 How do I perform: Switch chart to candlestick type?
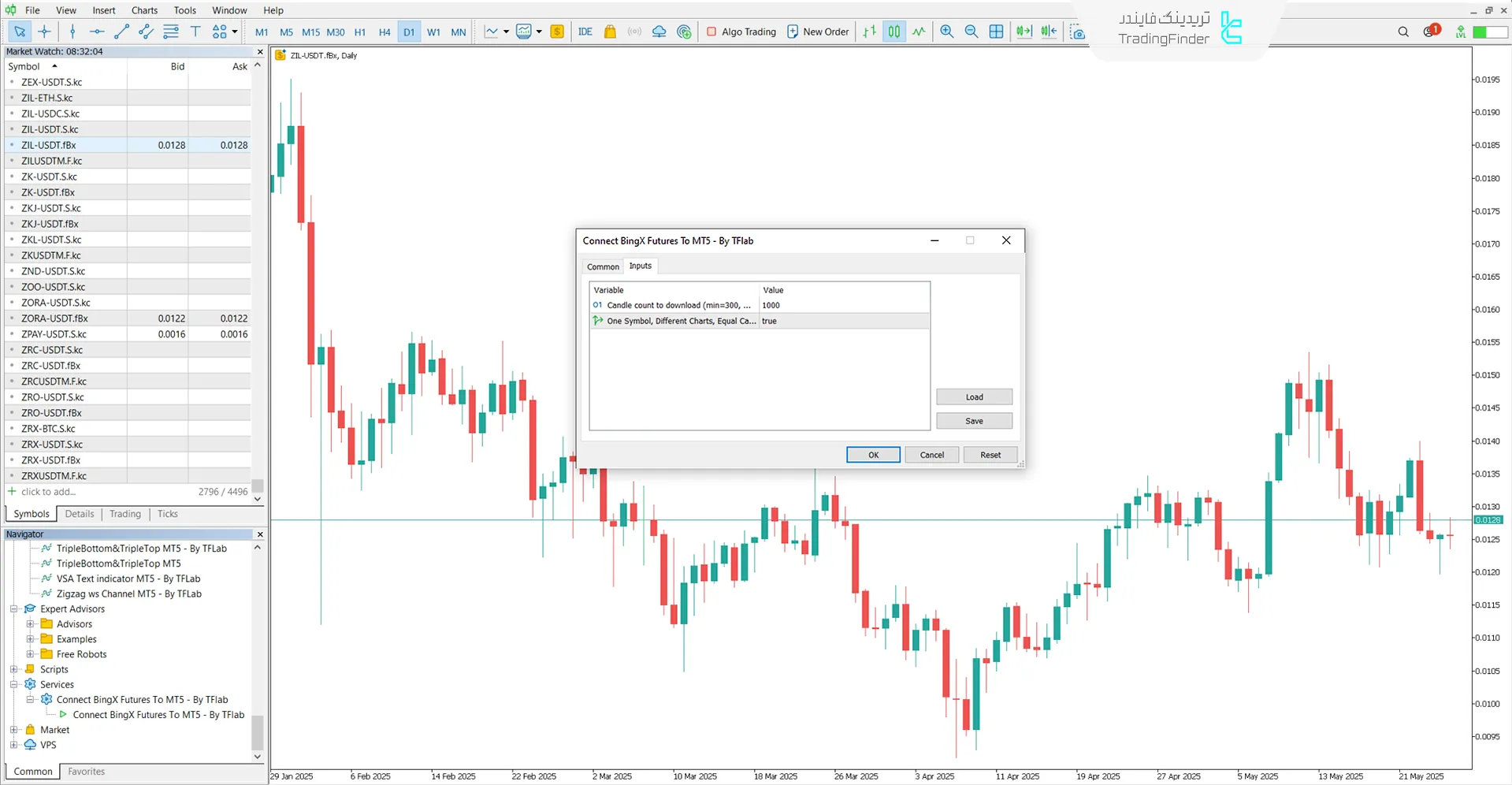pos(894,32)
